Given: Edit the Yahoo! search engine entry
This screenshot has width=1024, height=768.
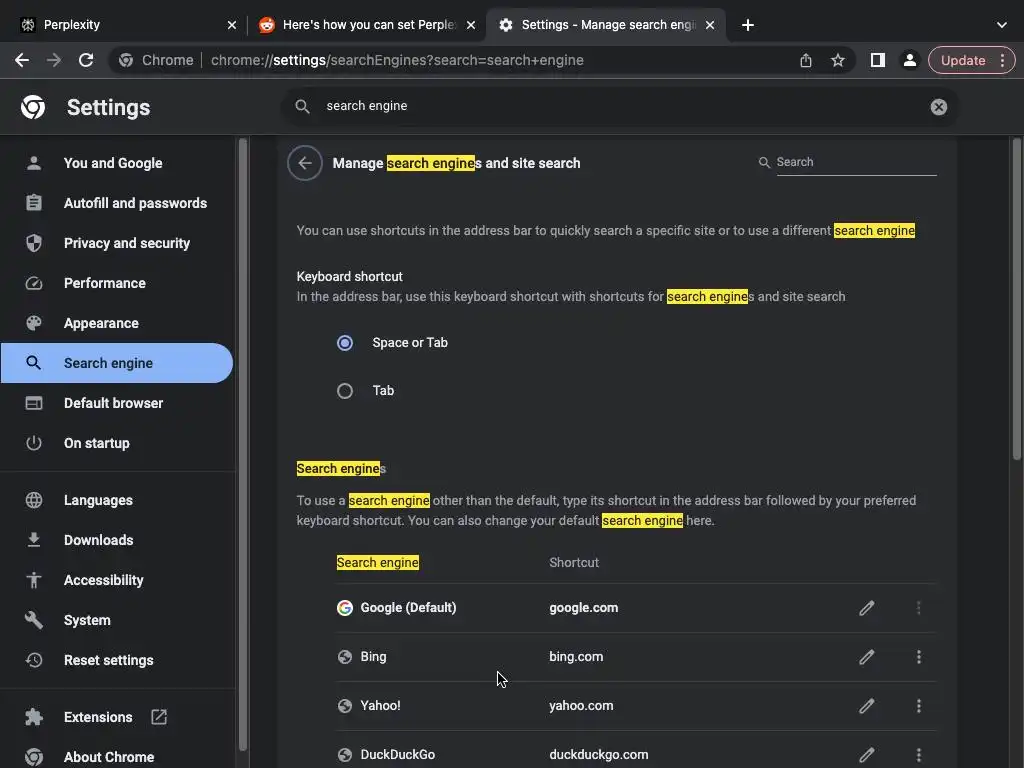Looking at the screenshot, I should click(x=867, y=706).
